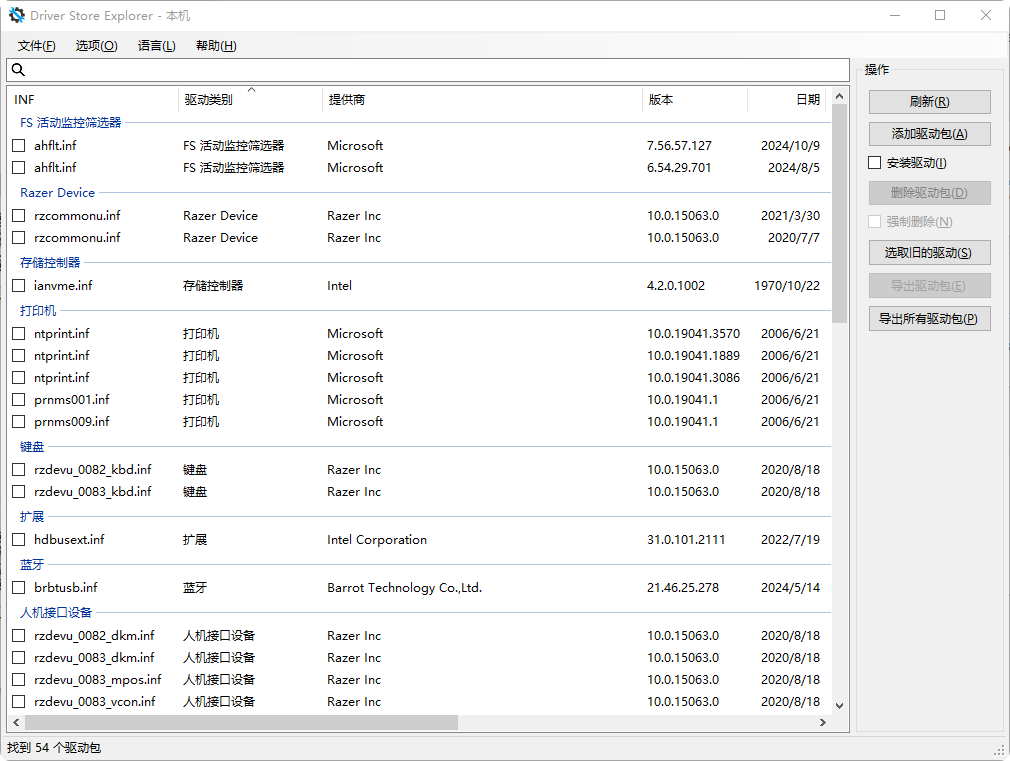Click the 刷新(R) button
This screenshot has height=761, width=1010.
[x=929, y=102]
